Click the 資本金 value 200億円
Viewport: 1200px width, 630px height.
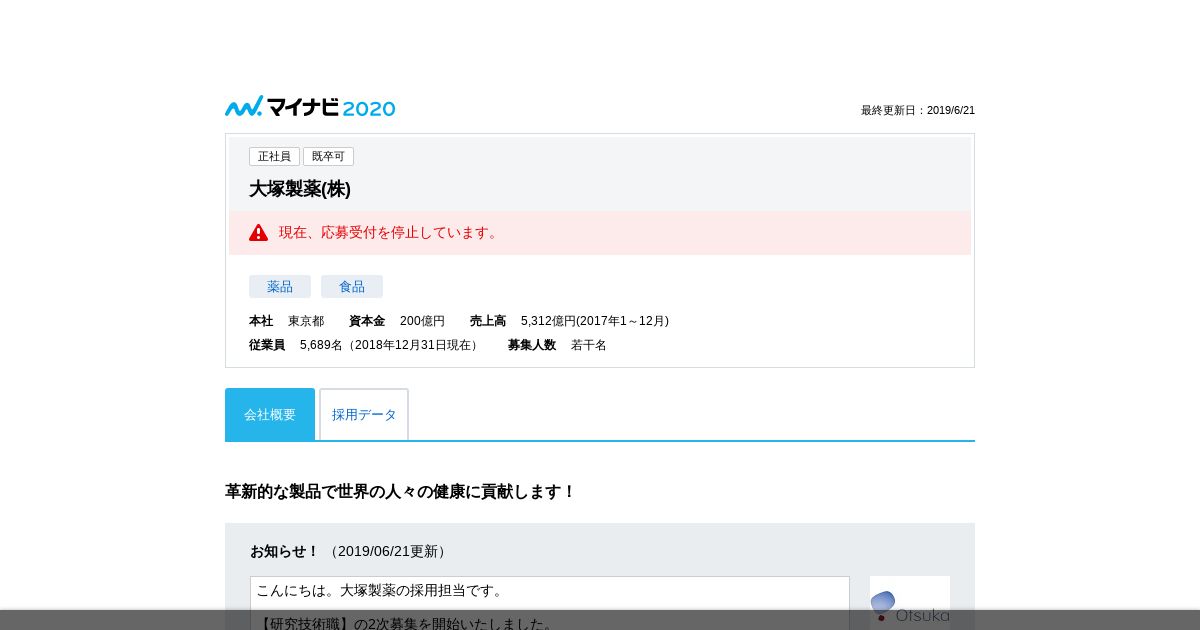422,321
